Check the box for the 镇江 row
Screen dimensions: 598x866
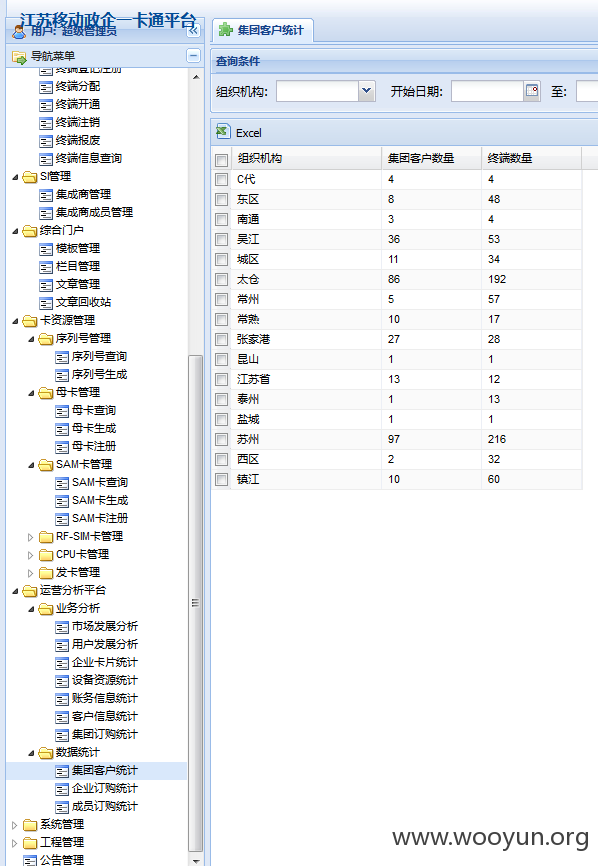pyautogui.click(x=221, y=479)
